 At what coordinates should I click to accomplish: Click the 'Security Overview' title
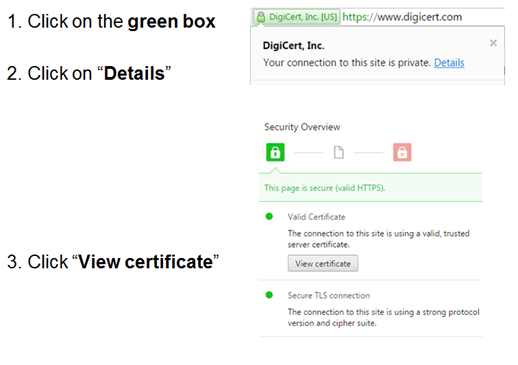coord(302,127)
